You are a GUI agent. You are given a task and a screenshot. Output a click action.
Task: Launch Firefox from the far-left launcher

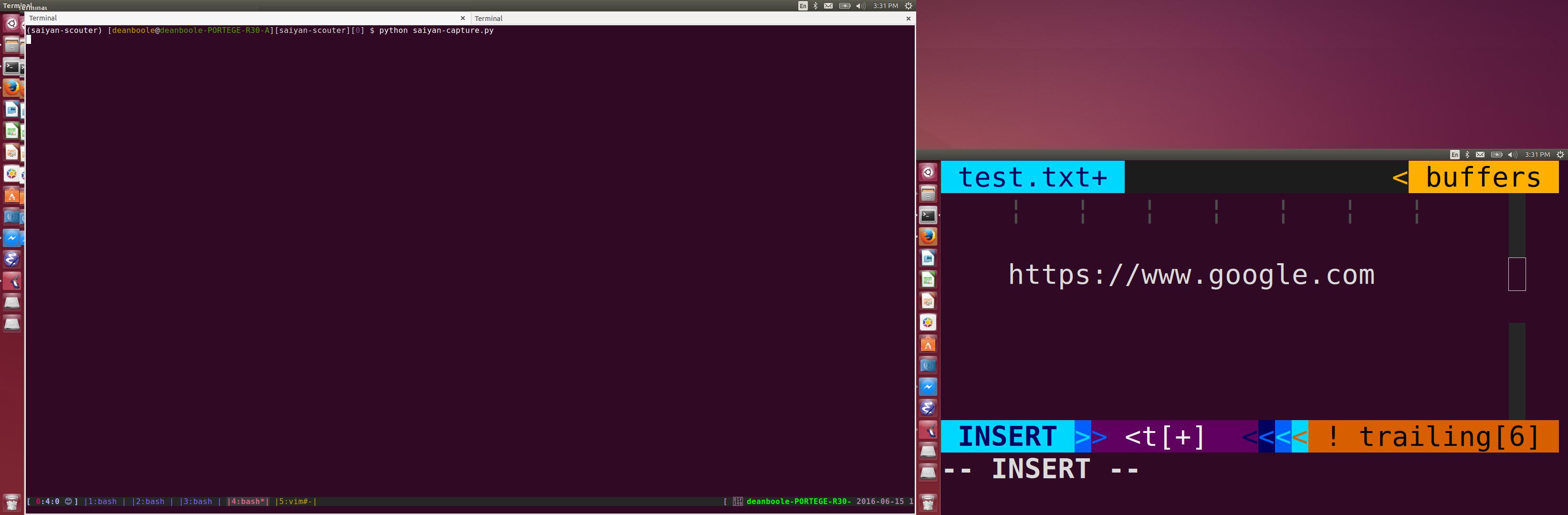pos(11,88)
